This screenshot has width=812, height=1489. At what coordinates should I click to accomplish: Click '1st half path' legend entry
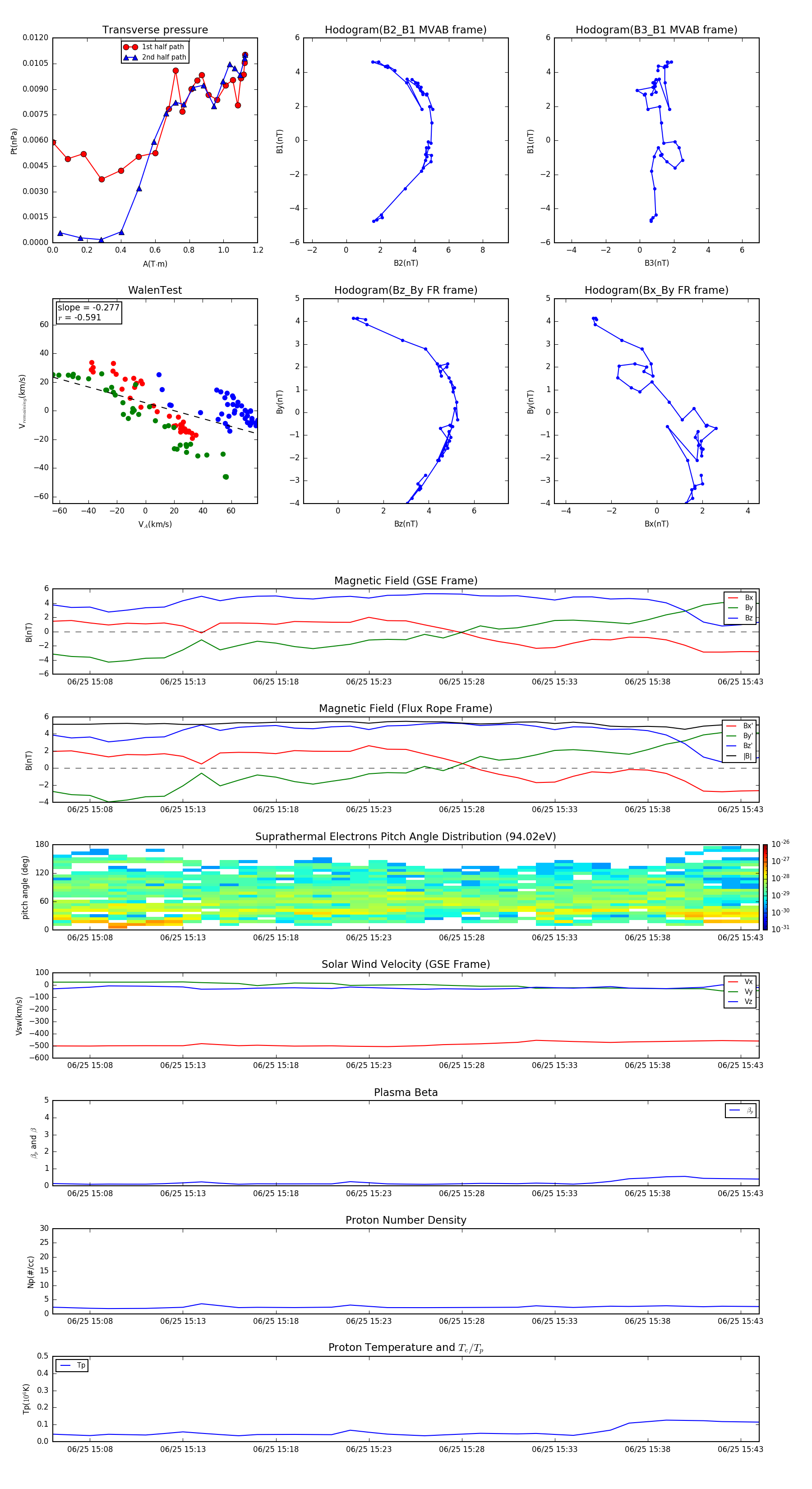tap(154, 47)
